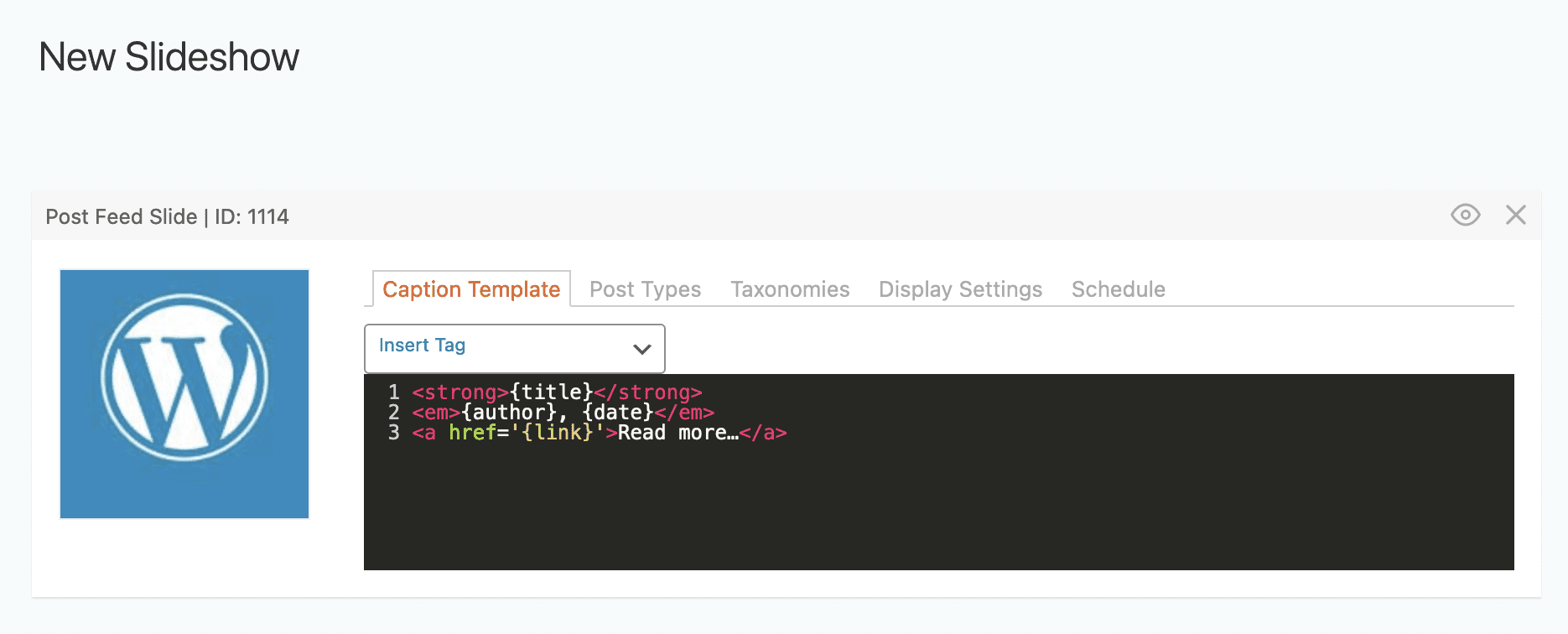
Task: Switch to the Caption Template tab
Action: [x=471, y=289]
